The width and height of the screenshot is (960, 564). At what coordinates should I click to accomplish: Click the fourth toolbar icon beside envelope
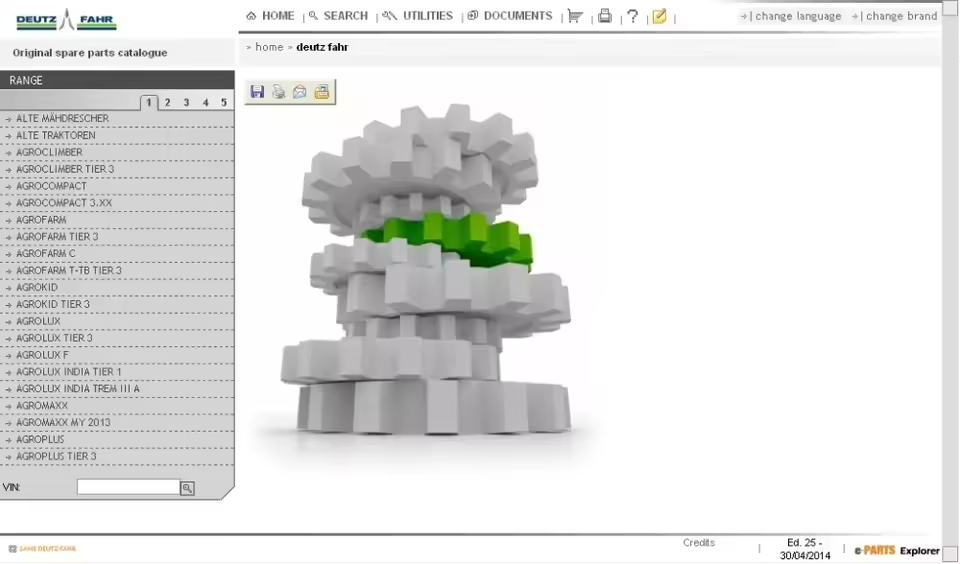pyautogui.click(x=321, y=92)
